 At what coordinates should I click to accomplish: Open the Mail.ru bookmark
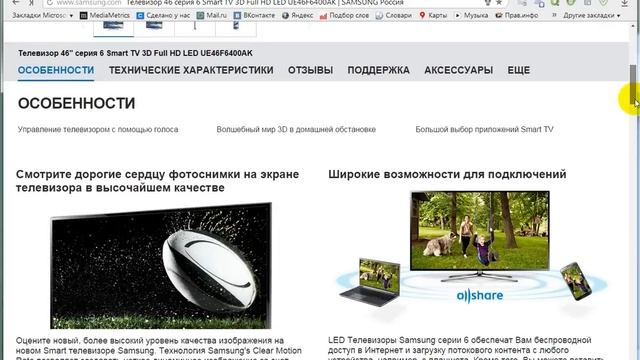(212, 16)
